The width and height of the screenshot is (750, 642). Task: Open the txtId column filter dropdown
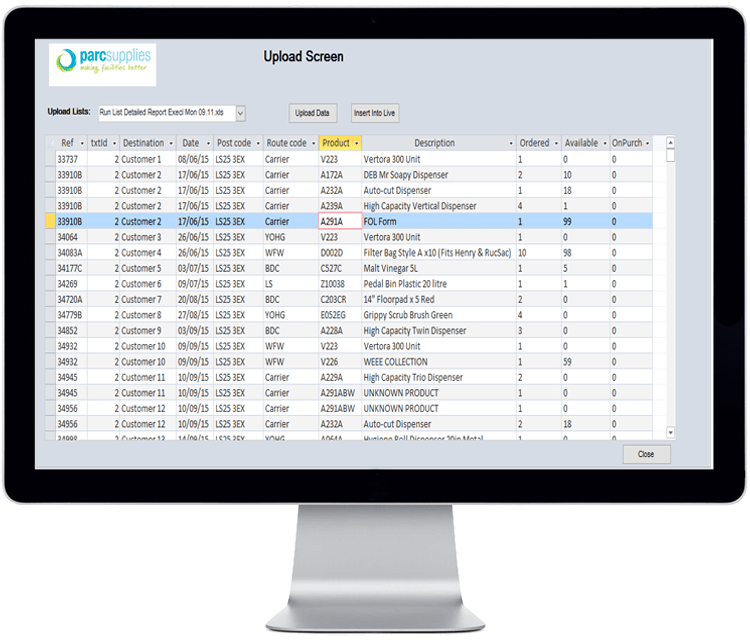pos(114,144)
